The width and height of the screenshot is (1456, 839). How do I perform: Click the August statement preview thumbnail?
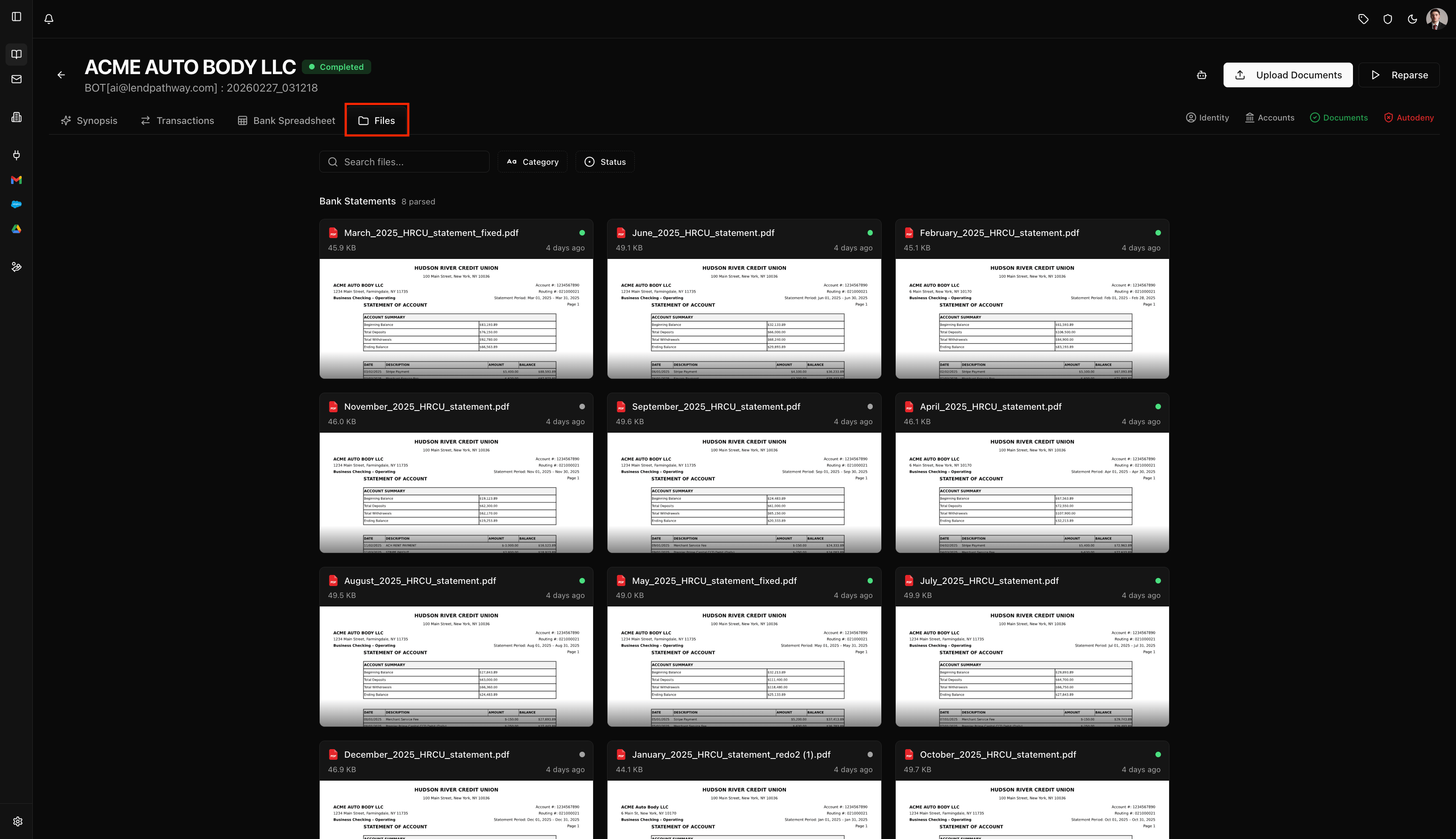(x=456, y=666)
